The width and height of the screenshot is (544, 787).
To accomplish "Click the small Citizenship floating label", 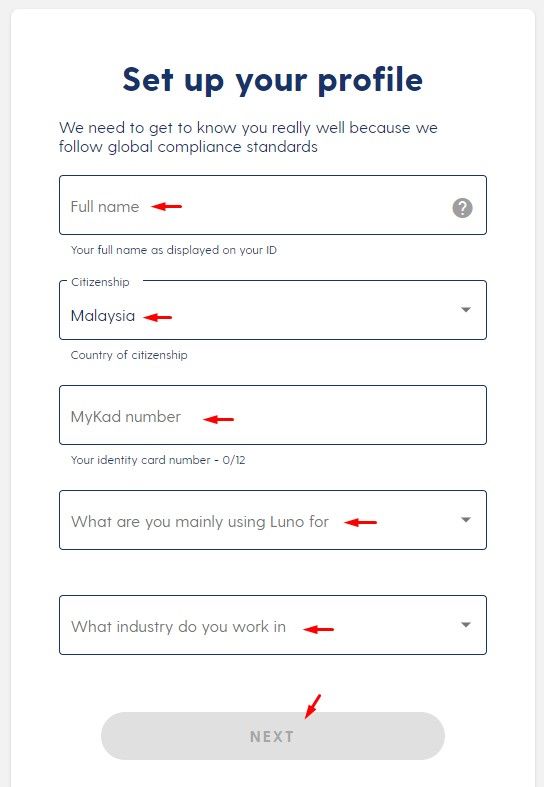I will coord(100,282).
